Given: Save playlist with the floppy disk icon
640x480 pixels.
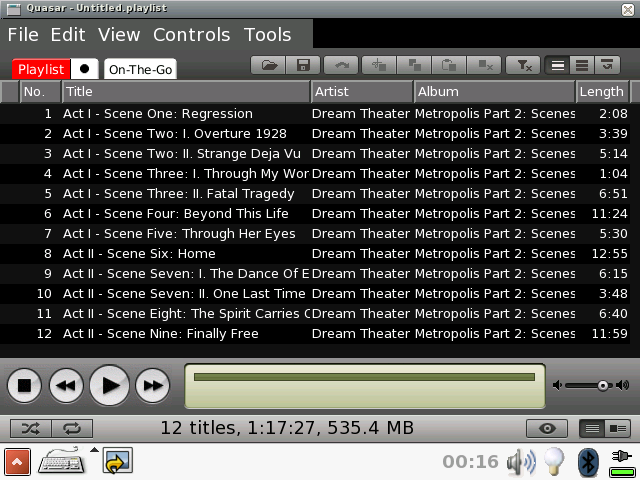Looking at the screenshot, I should (303, 65).
